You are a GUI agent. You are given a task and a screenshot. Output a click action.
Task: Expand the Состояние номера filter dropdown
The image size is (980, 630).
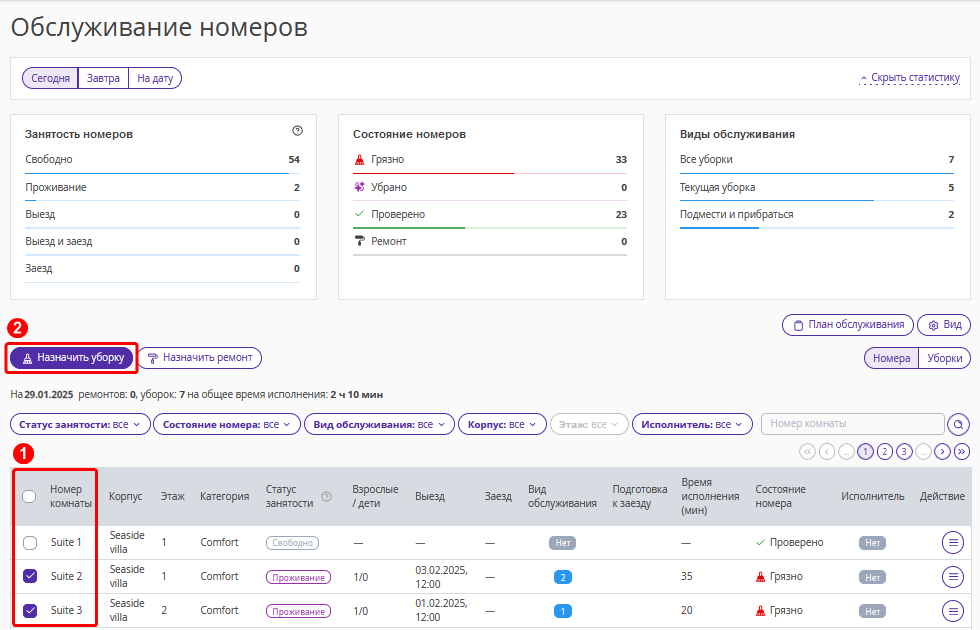point(227,424)
